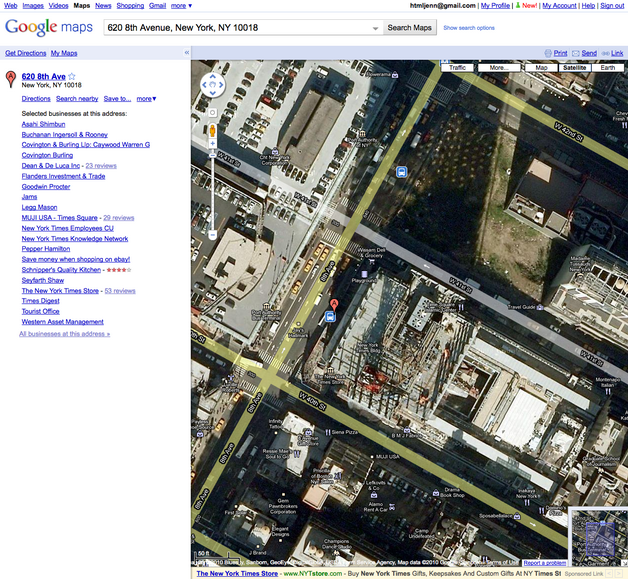The width and height of the screenshot is (628, 579).
Task: Open Western Asset Management link
Action: pos(62,322)
